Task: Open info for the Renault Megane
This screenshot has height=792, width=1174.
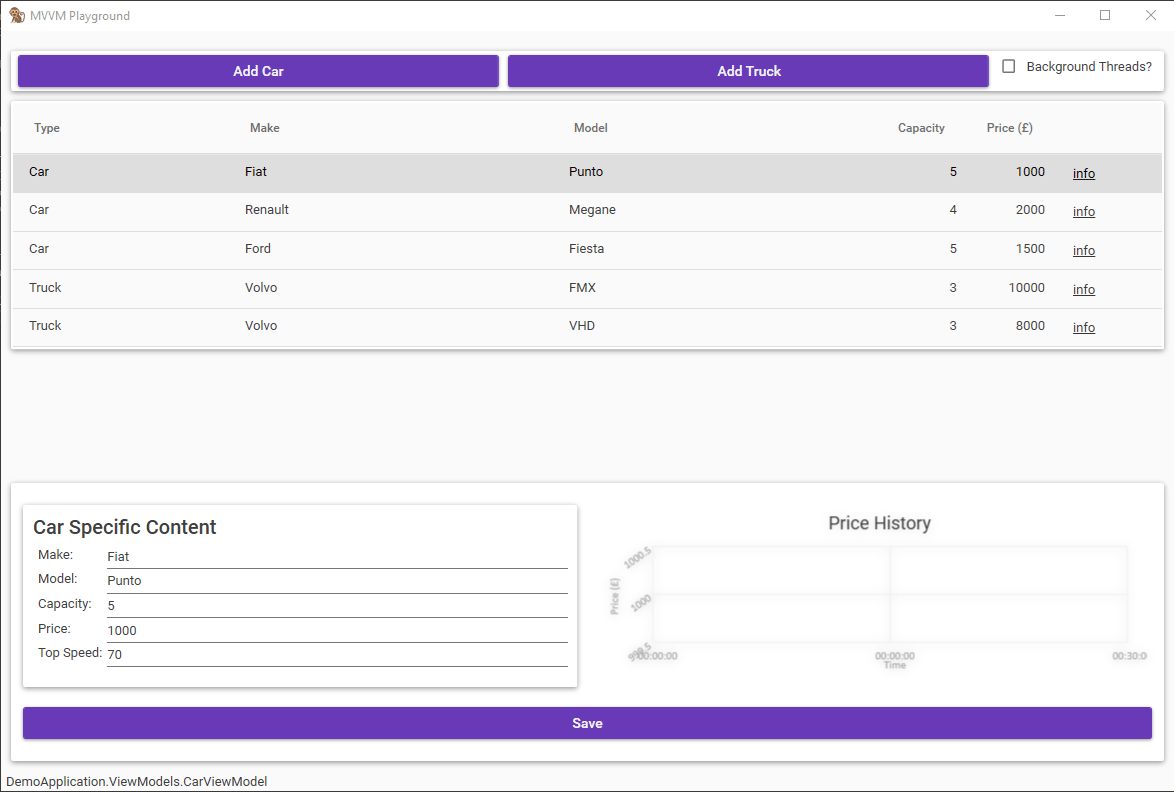Action: [x=1083, y=211]
